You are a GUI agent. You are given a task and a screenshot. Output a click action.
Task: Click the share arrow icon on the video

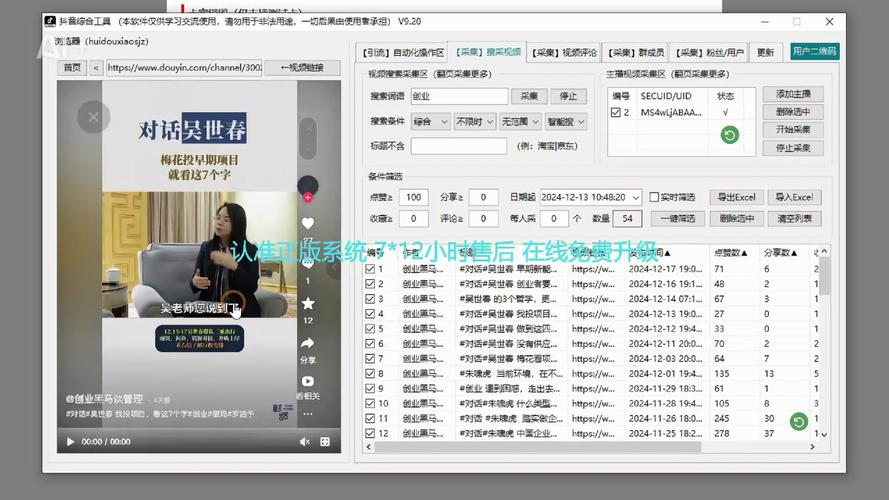click(308, 342)
